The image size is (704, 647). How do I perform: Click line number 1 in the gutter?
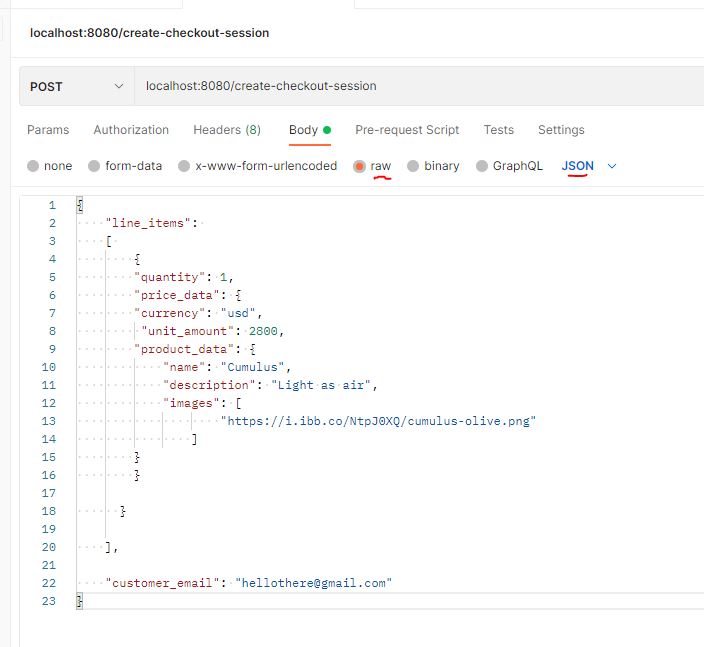(53, 205)
